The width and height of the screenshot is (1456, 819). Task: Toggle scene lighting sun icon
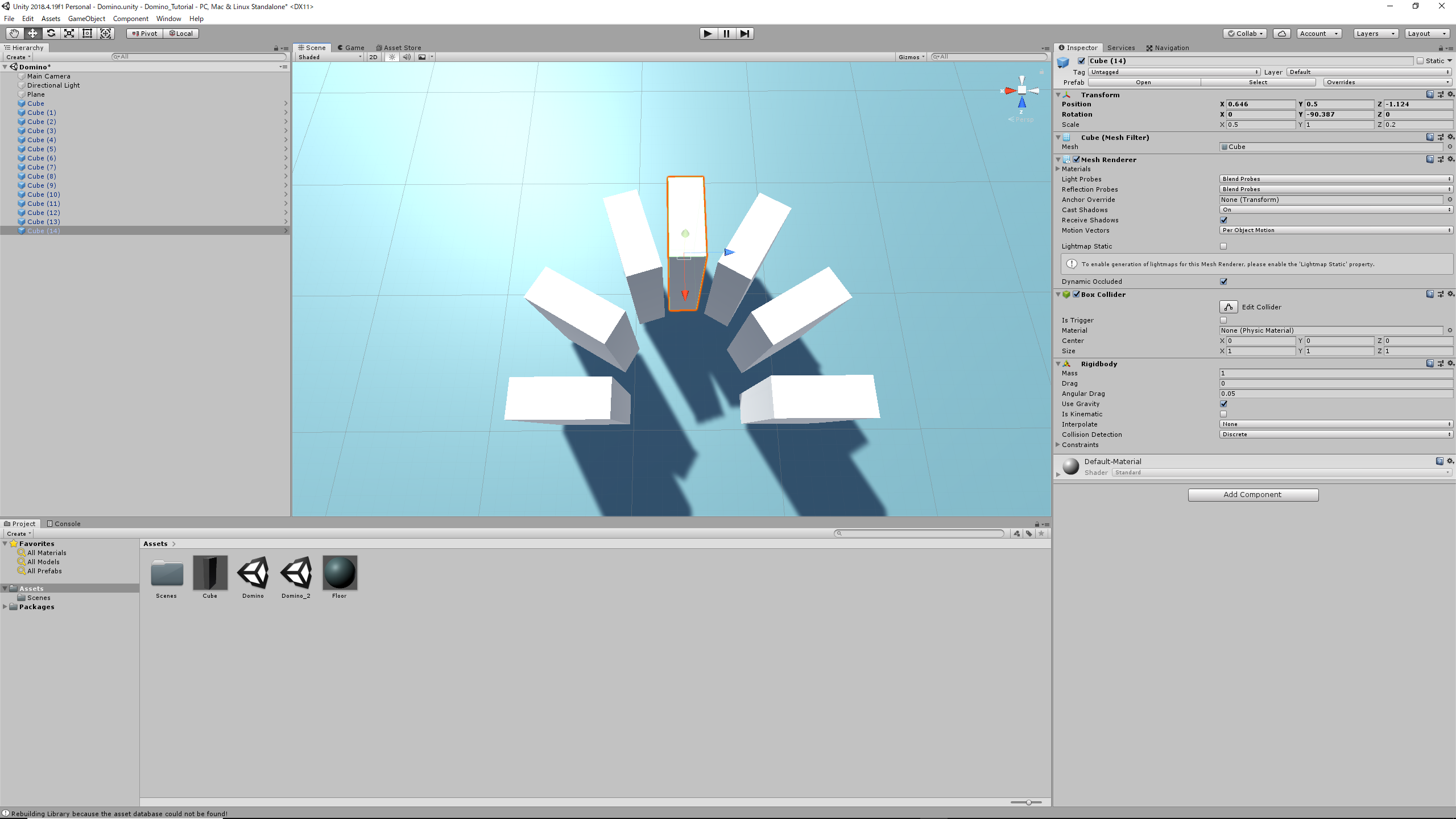point(392,57)
